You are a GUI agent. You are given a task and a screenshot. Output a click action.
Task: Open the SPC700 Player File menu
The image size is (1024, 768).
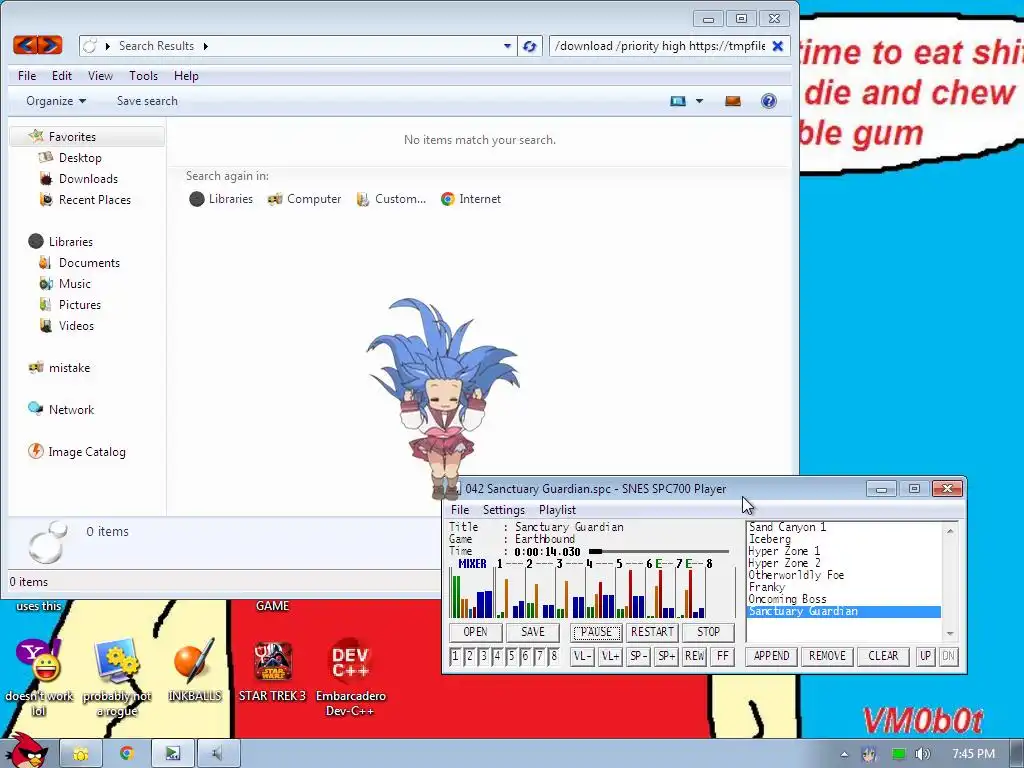pos(460,510)
